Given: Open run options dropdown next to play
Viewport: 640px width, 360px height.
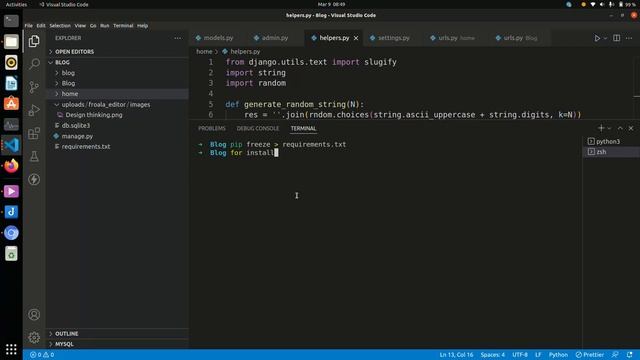Looking at the screenshot, I should (x=605, y=38).
